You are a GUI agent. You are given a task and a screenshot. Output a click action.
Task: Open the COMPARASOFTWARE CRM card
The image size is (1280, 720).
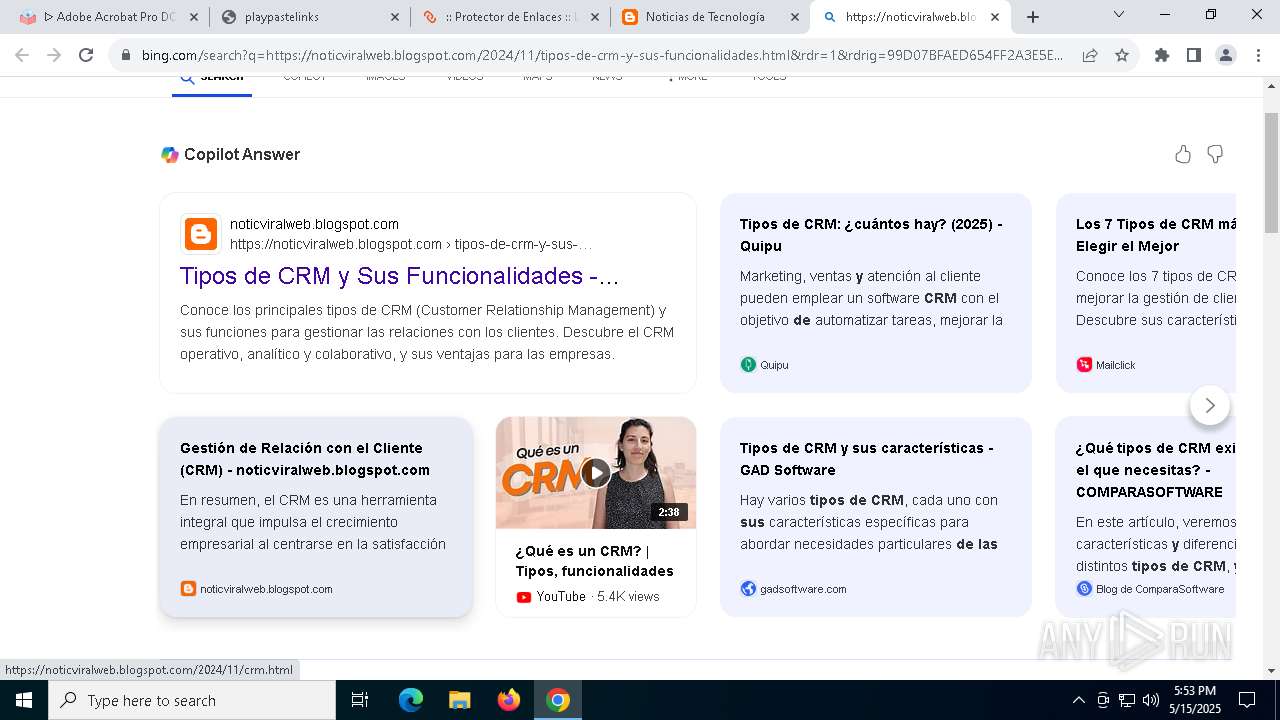tap(1146, 517)
